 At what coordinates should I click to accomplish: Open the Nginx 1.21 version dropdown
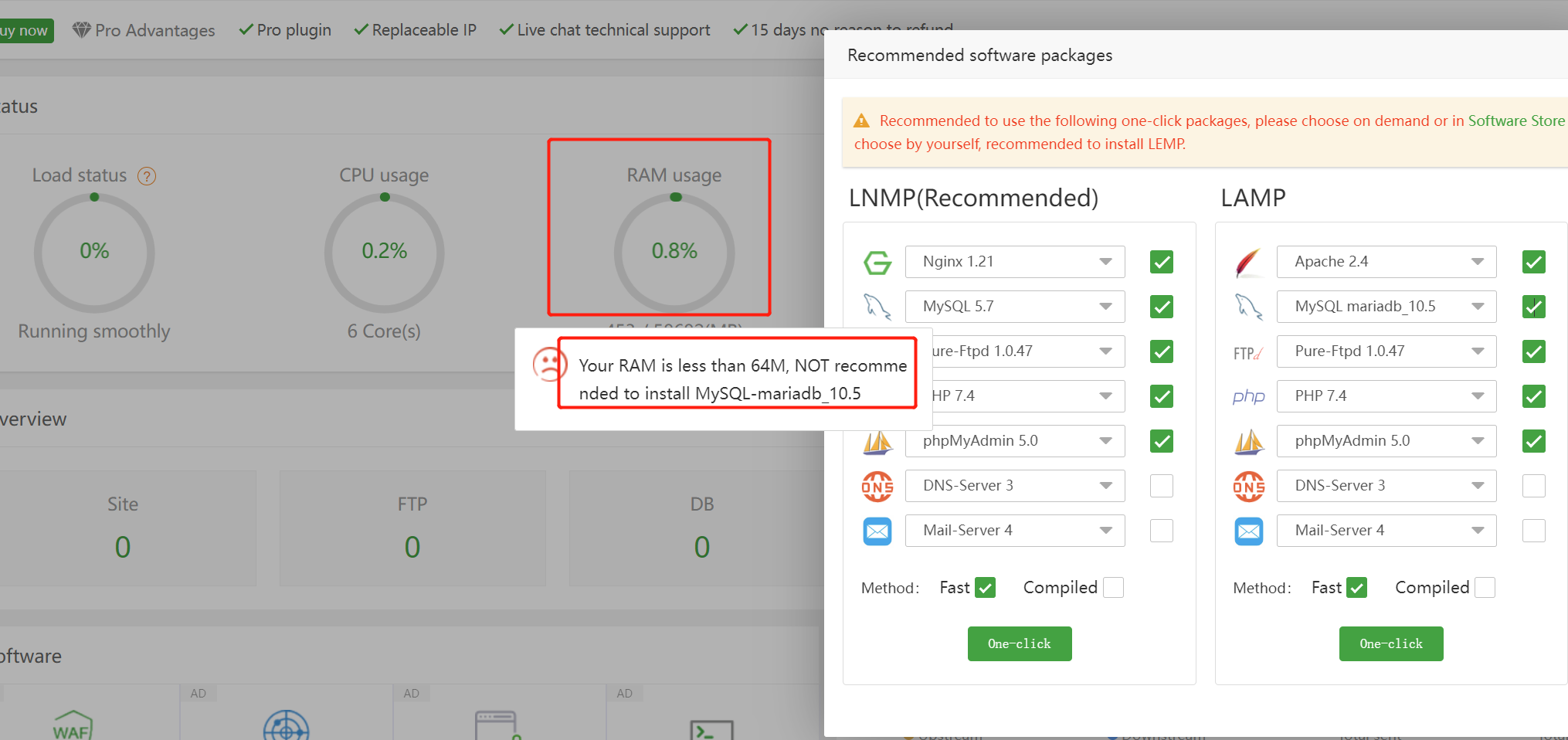(x=1106, y=262)
